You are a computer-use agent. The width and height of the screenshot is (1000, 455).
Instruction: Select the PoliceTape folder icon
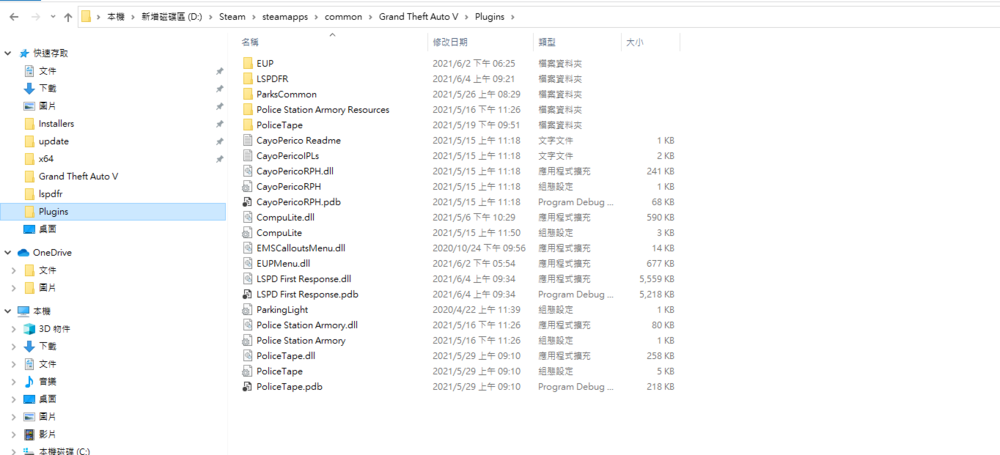(x=248, y=125)
